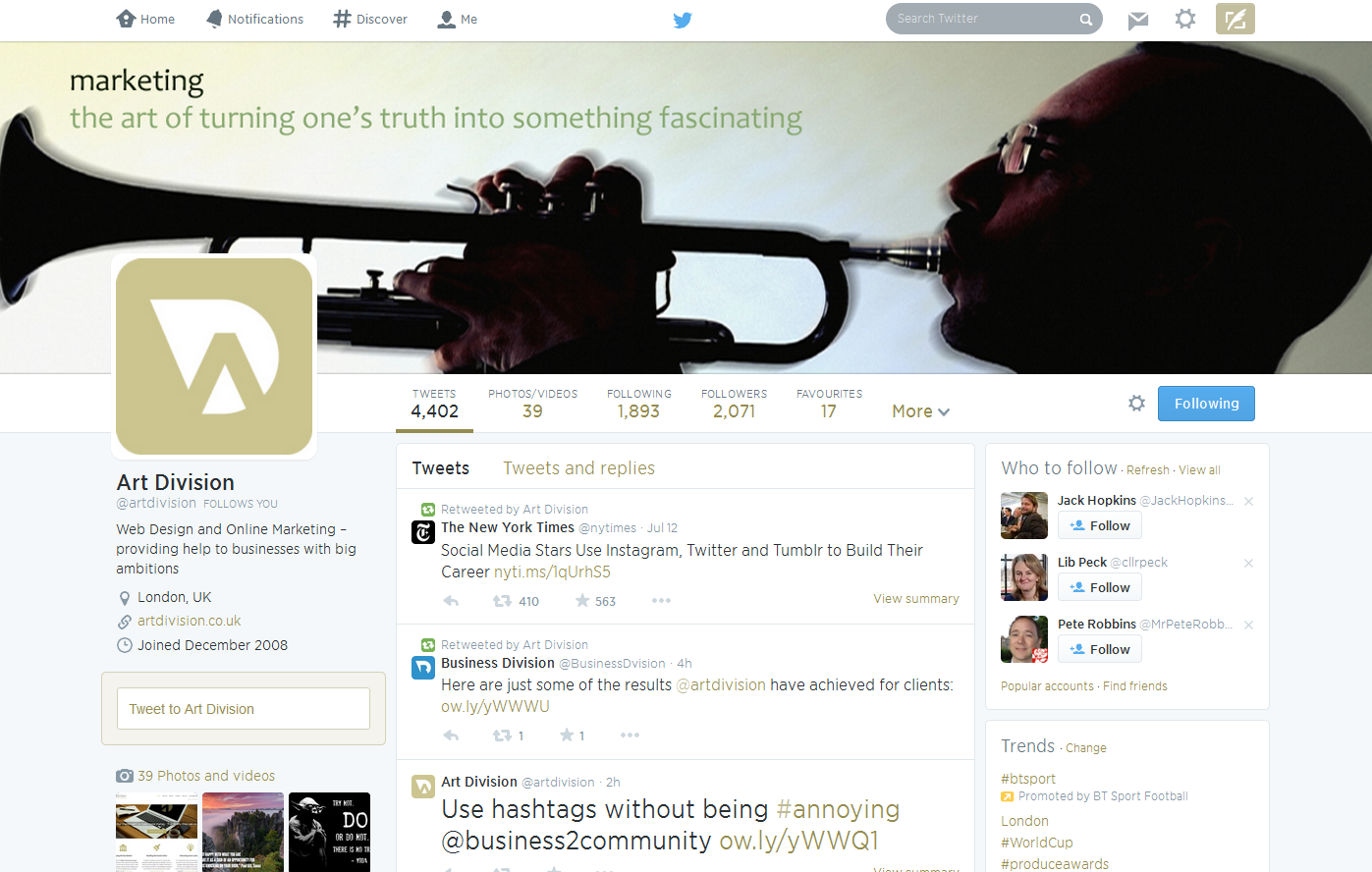The height and width of the screenshot is (872, 1372).
Task: Dismiss Jack Hopkins suggestion
Action: [1248, 501]
